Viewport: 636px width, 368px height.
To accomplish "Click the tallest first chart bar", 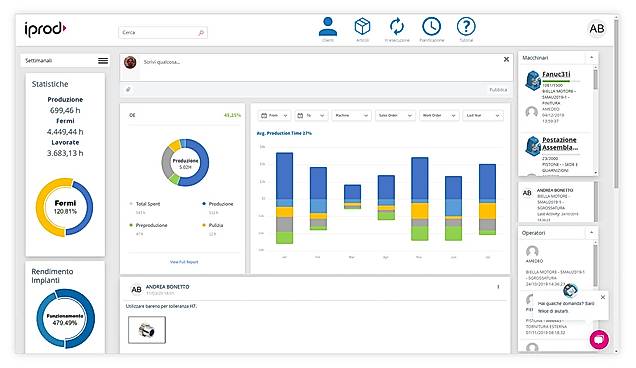I will click(284, 198).
